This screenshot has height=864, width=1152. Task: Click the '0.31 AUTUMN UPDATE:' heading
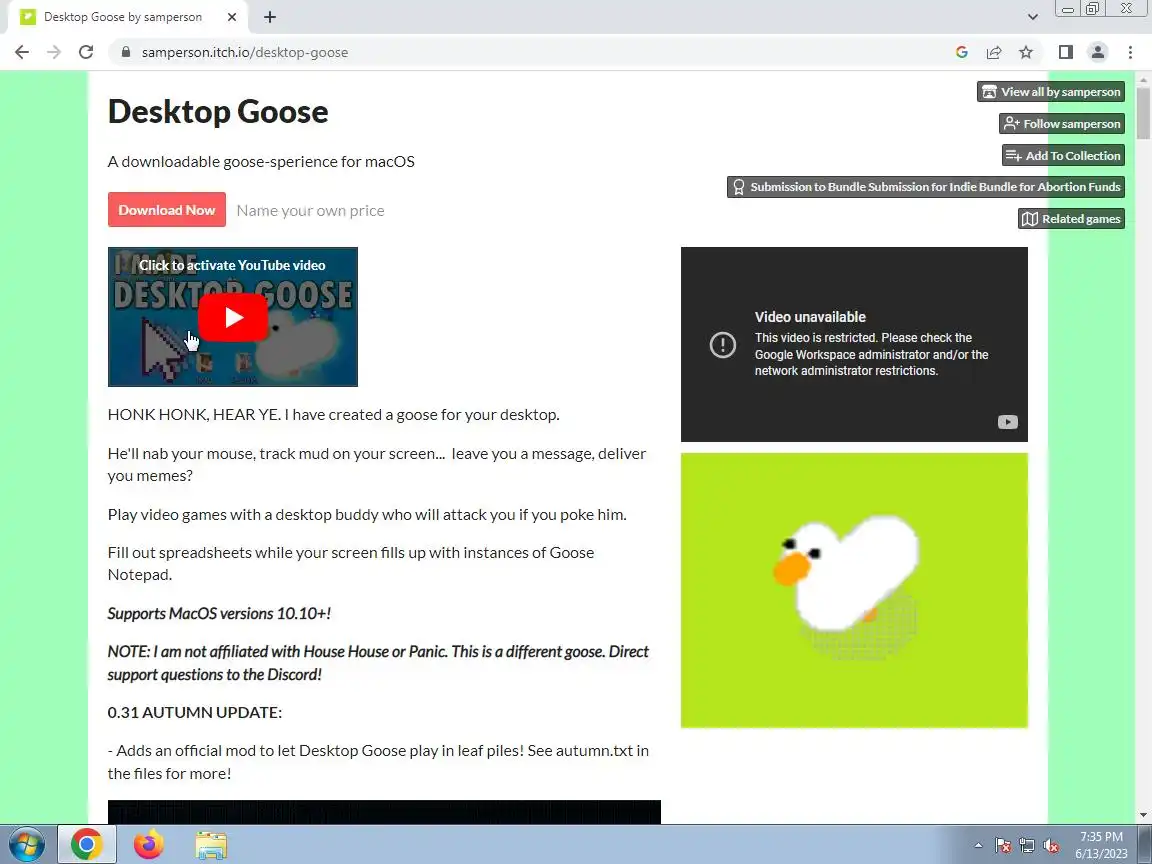[195, 713]
